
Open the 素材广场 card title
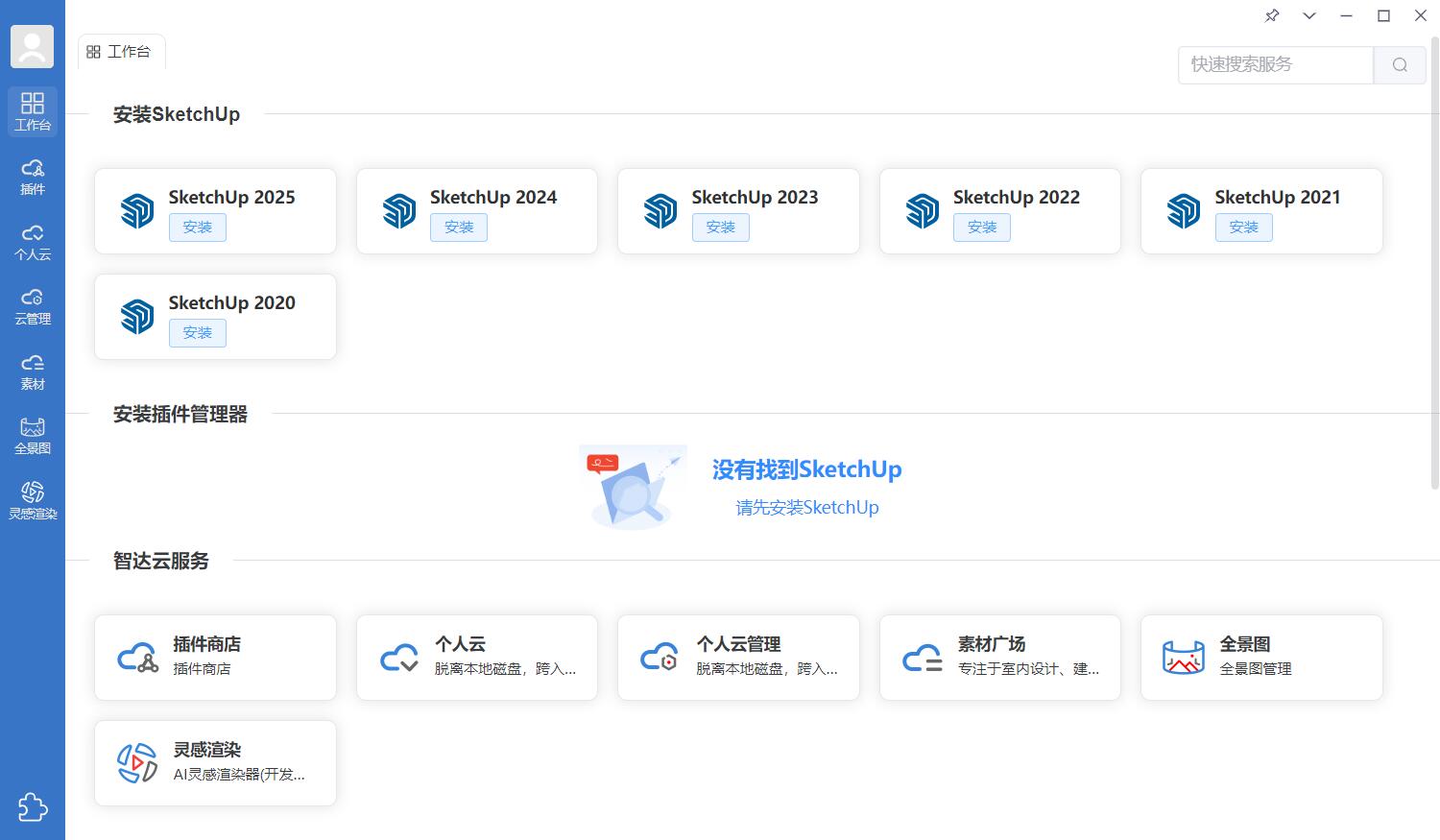(992, 644)
